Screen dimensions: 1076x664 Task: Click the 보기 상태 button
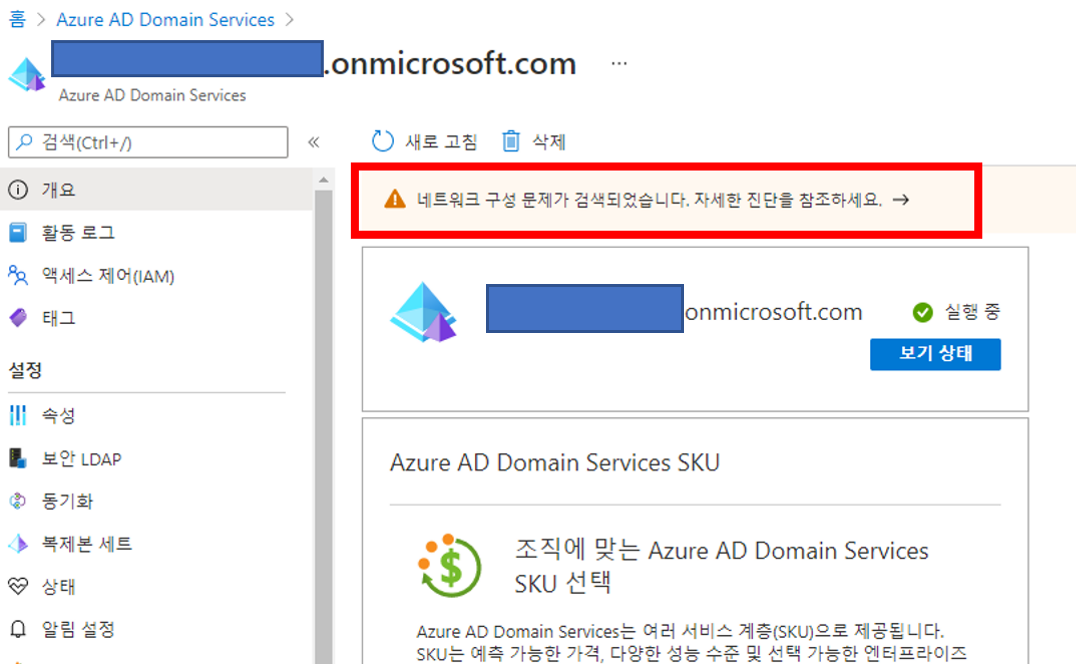935,354
